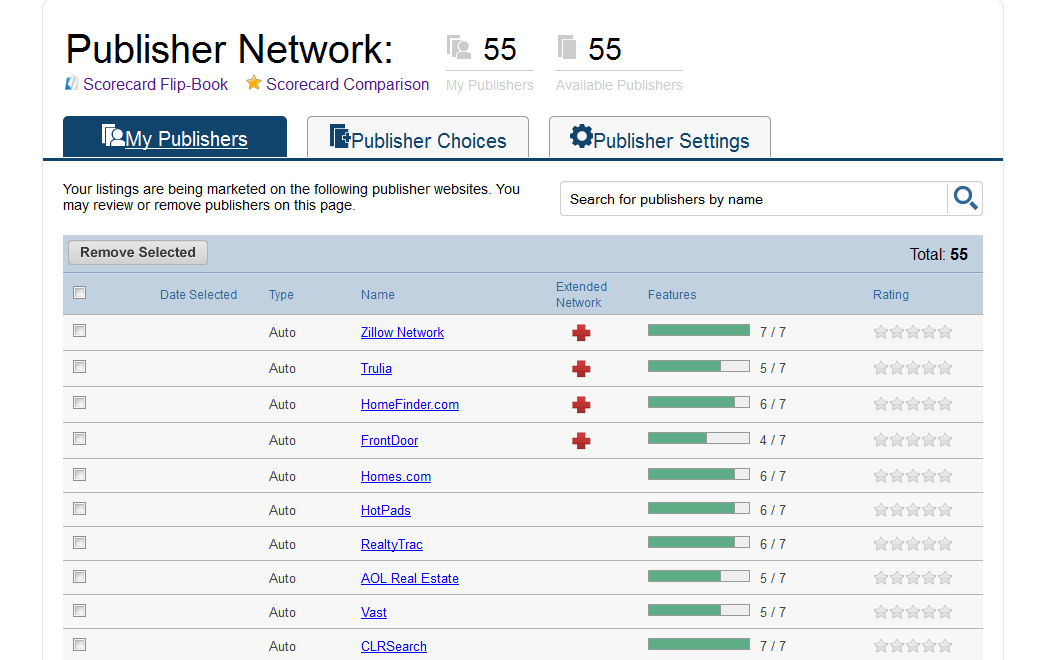Sort by Name column header
1046x660 pixels.
coord(378,294)
